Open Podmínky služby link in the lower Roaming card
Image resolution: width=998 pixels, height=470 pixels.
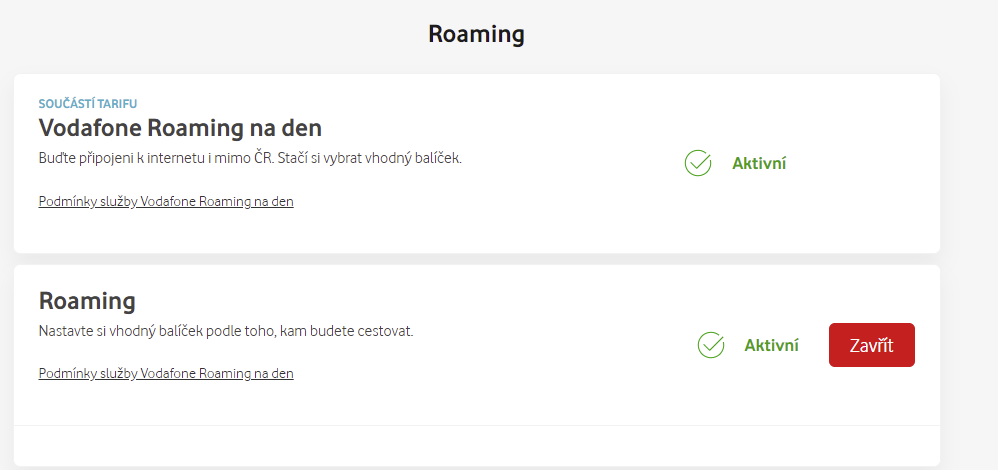click(166, 374)
